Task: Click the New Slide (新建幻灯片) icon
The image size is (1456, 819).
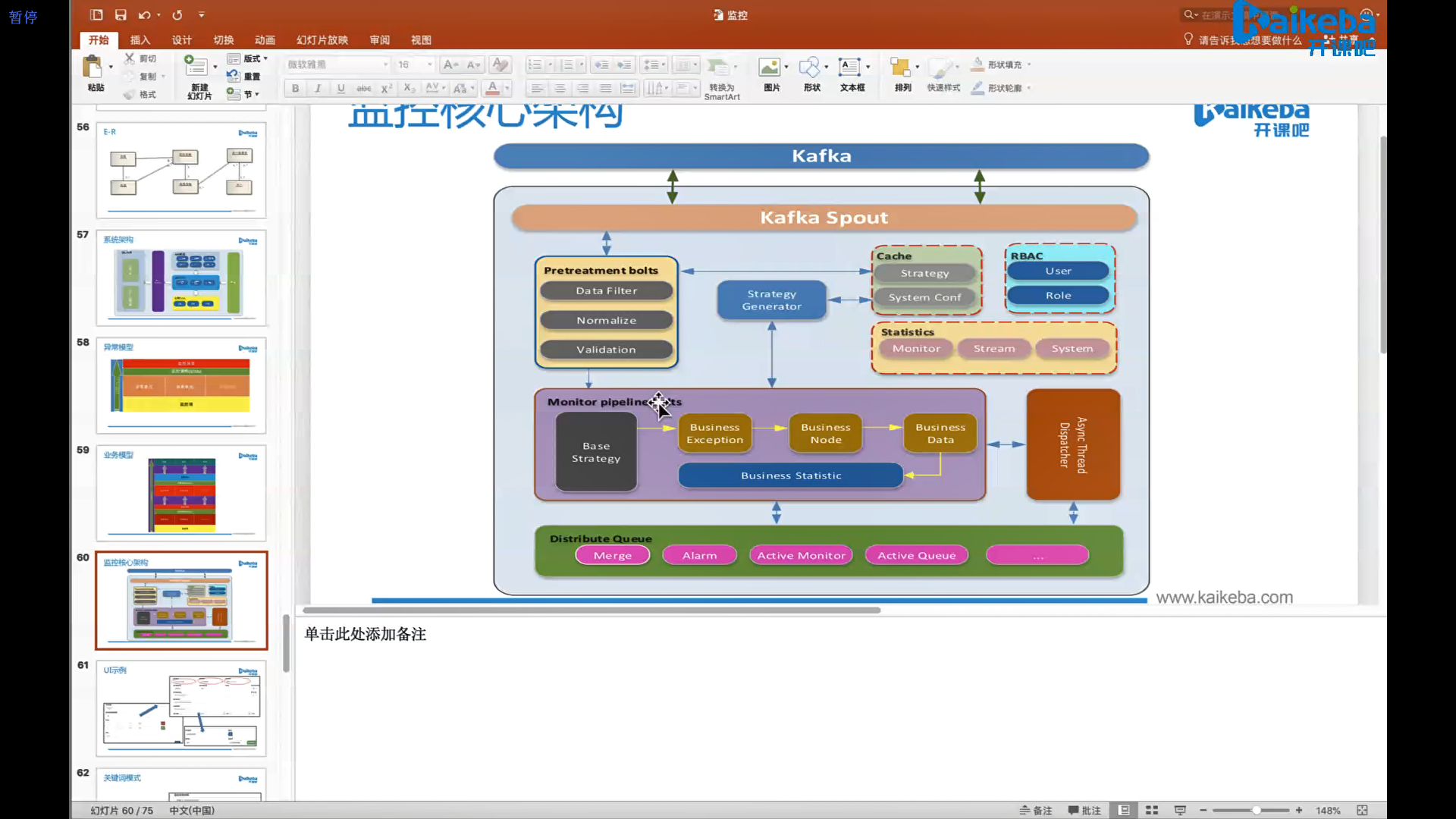Action: (196, 67)
